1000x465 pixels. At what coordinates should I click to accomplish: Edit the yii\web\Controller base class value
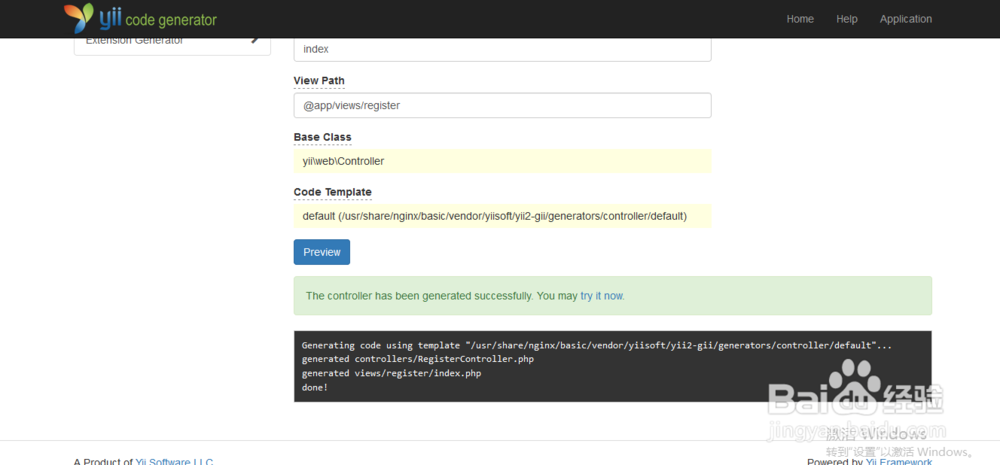pyautogui.click(x=502, y=161)
